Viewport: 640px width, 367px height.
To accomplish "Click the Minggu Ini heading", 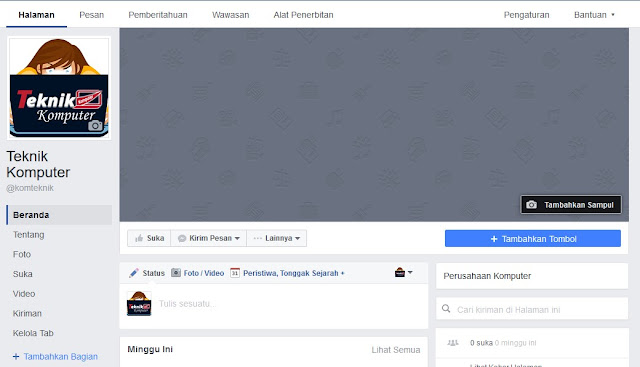I will [x=150, y=349].
